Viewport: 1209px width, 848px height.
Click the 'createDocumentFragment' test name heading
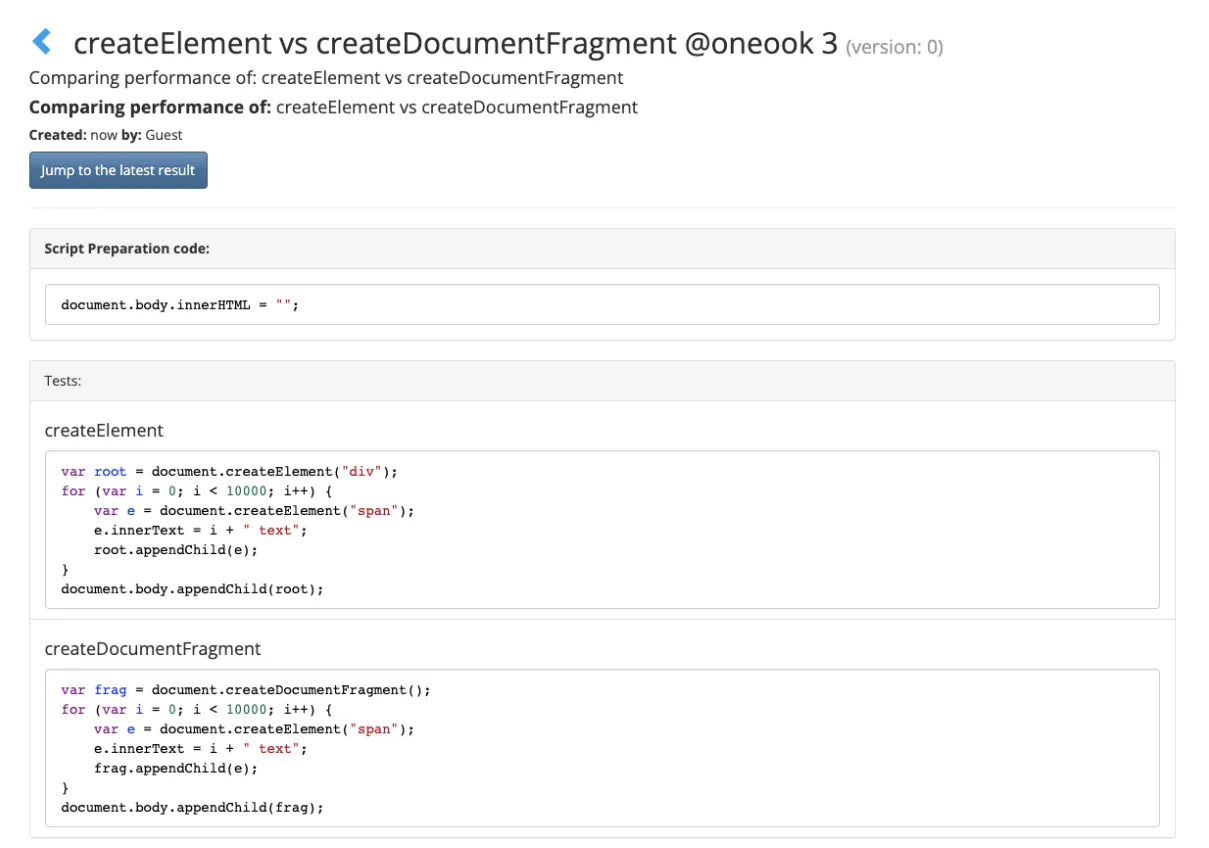pos(153,648)
